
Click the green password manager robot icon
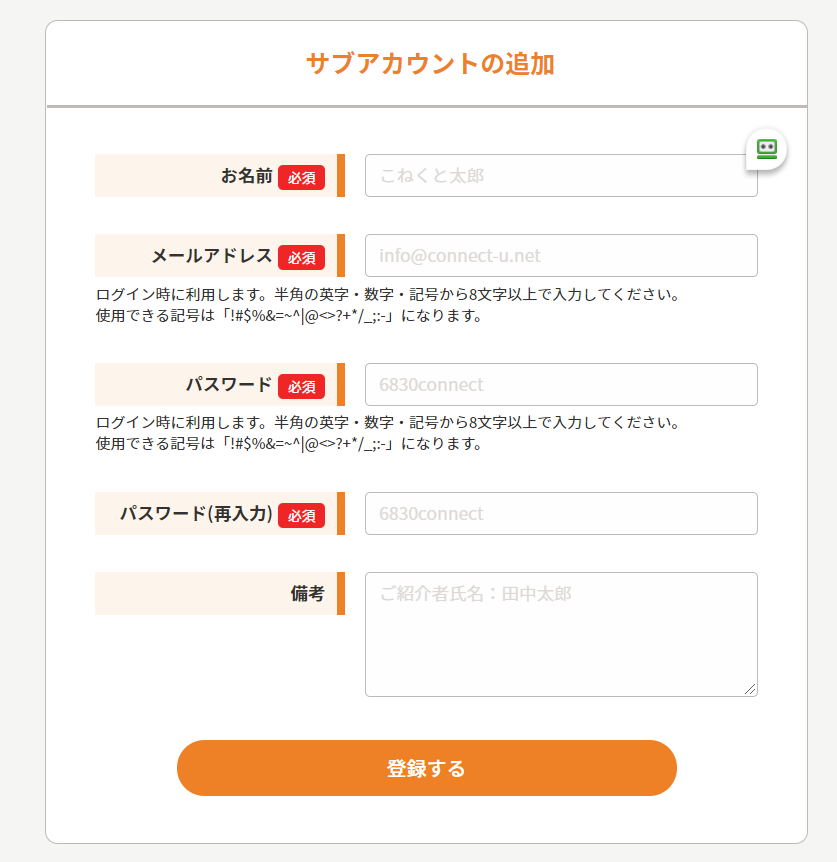(767, 149)
